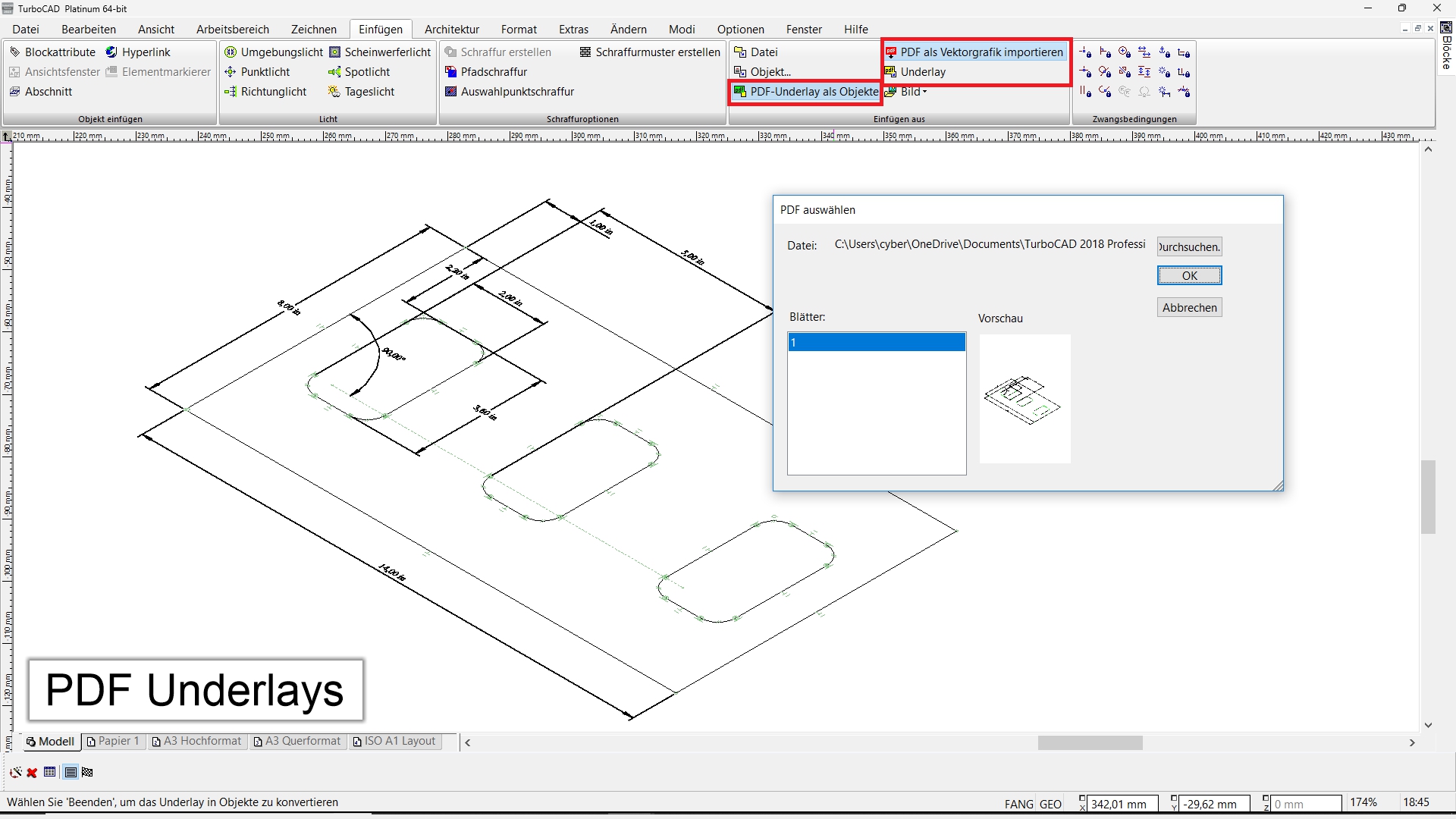Choose Schraffurmuster erstellen
The image size is (1456, 819).
coord(650,52)
